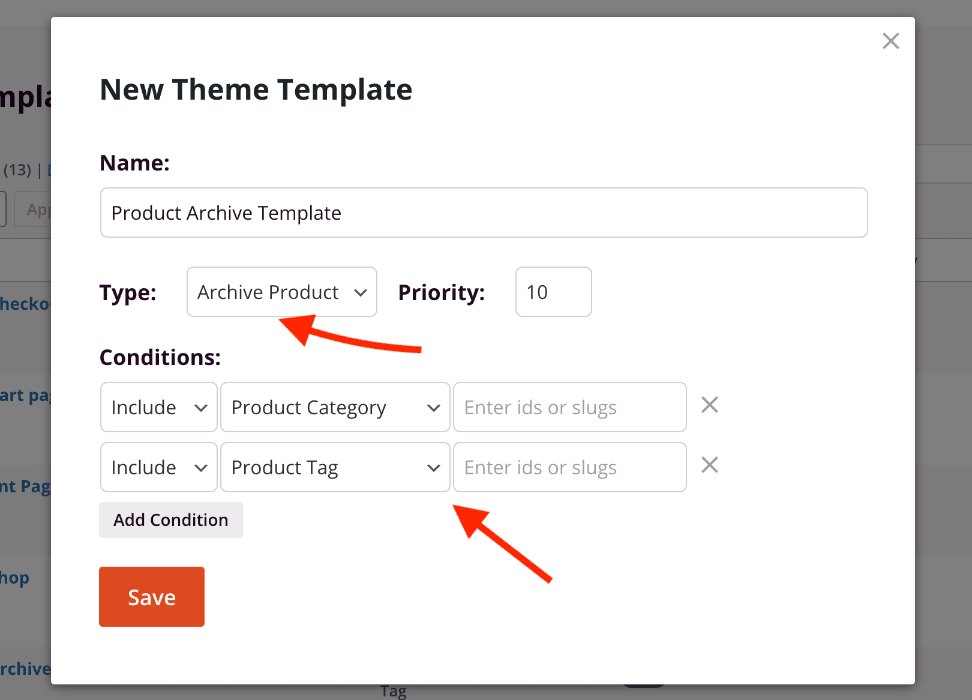
Task: Save the new theme template
Action: [151, 597]
